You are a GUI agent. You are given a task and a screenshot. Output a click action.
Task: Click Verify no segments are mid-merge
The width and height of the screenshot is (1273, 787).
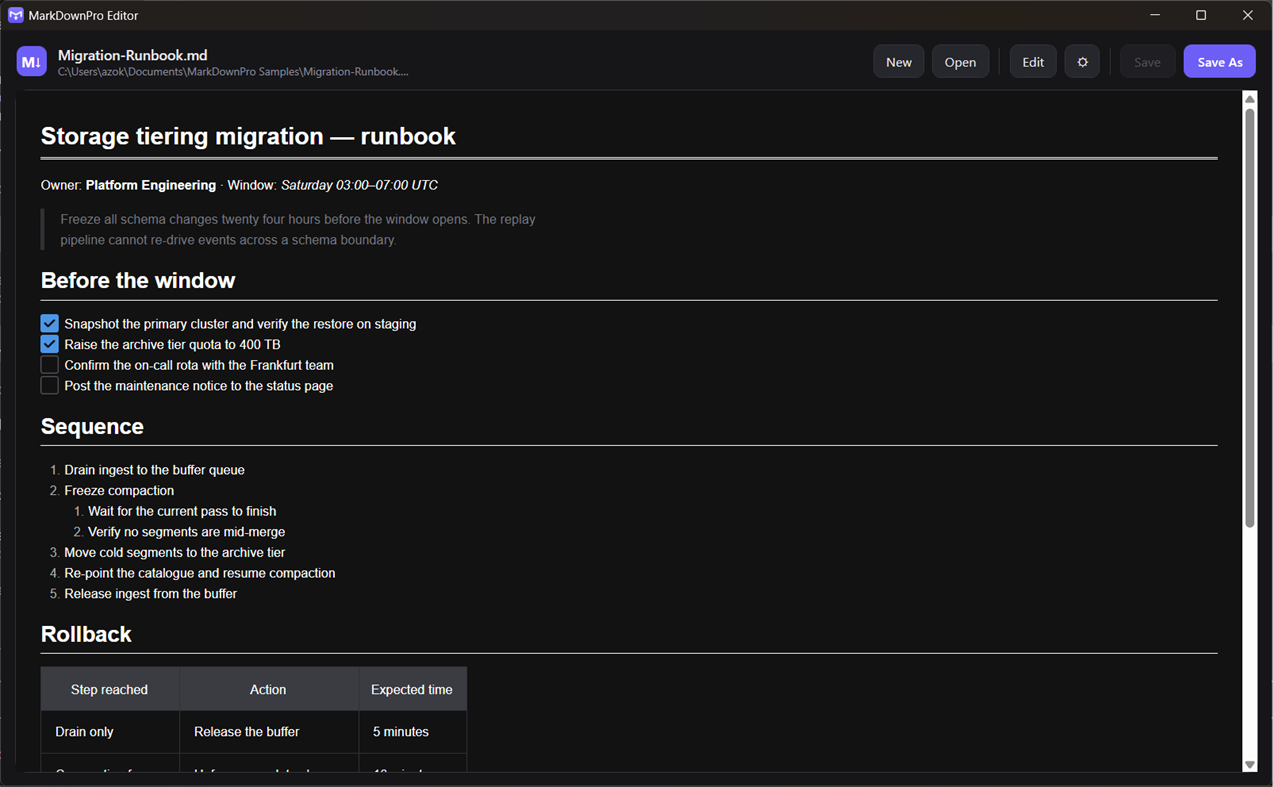186,532
